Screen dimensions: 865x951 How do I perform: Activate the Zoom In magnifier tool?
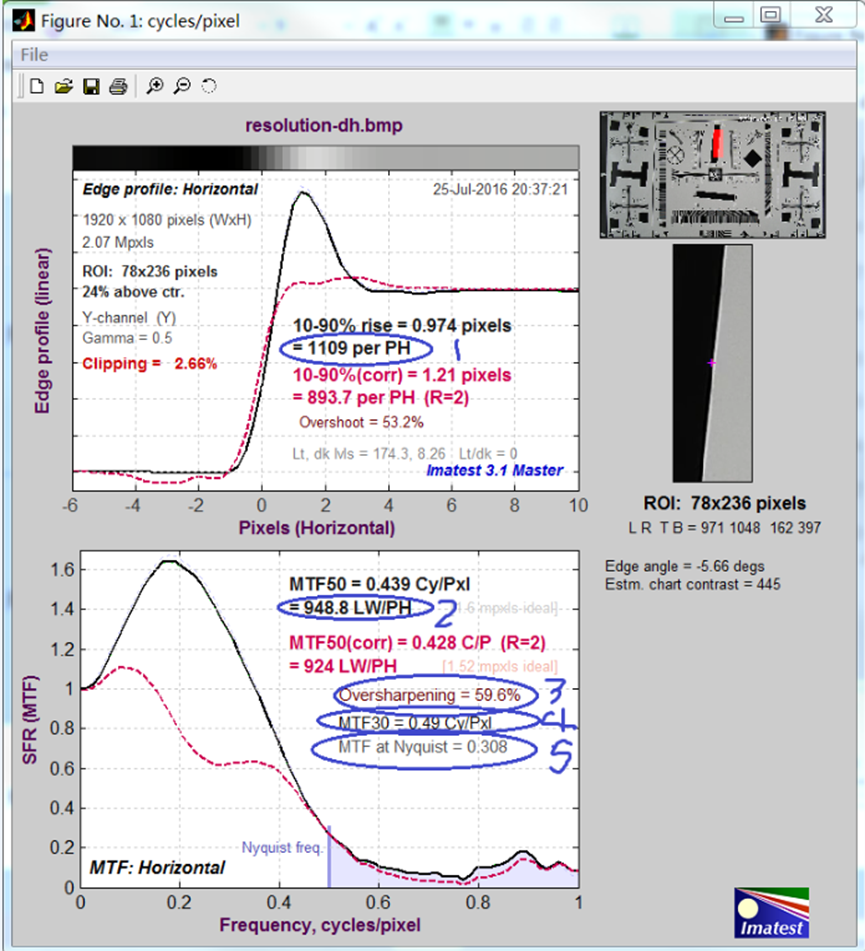[x=155, y=87]
